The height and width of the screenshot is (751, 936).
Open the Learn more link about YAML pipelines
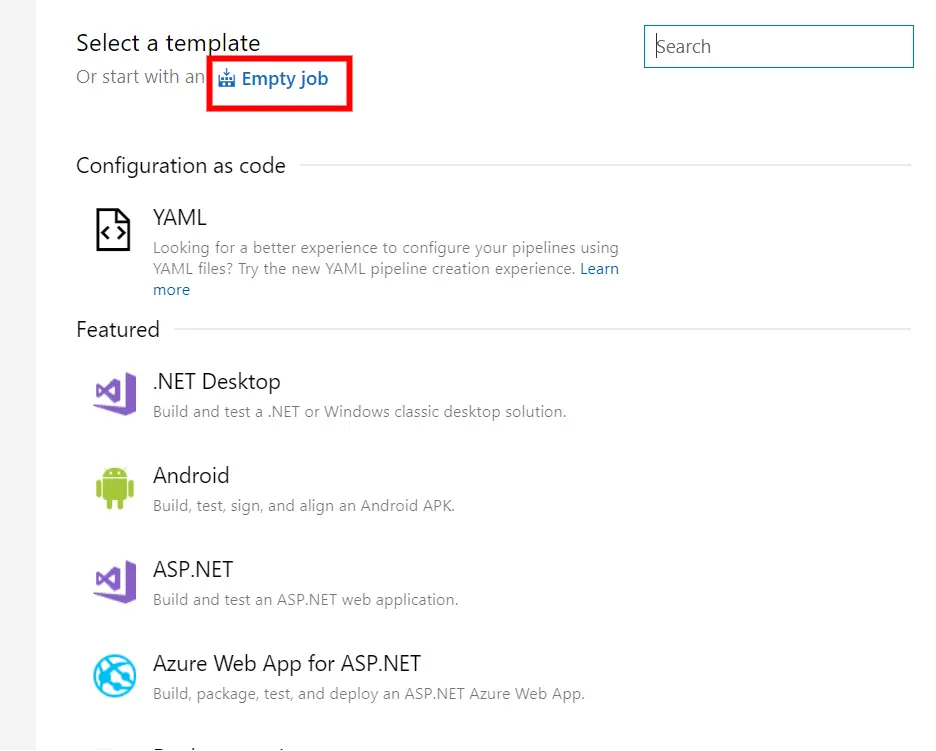point(599,268)
